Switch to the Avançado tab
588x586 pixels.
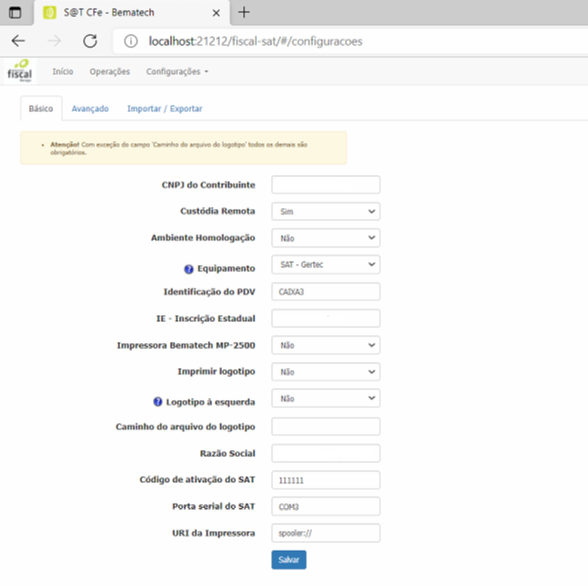tap(90, 109)
